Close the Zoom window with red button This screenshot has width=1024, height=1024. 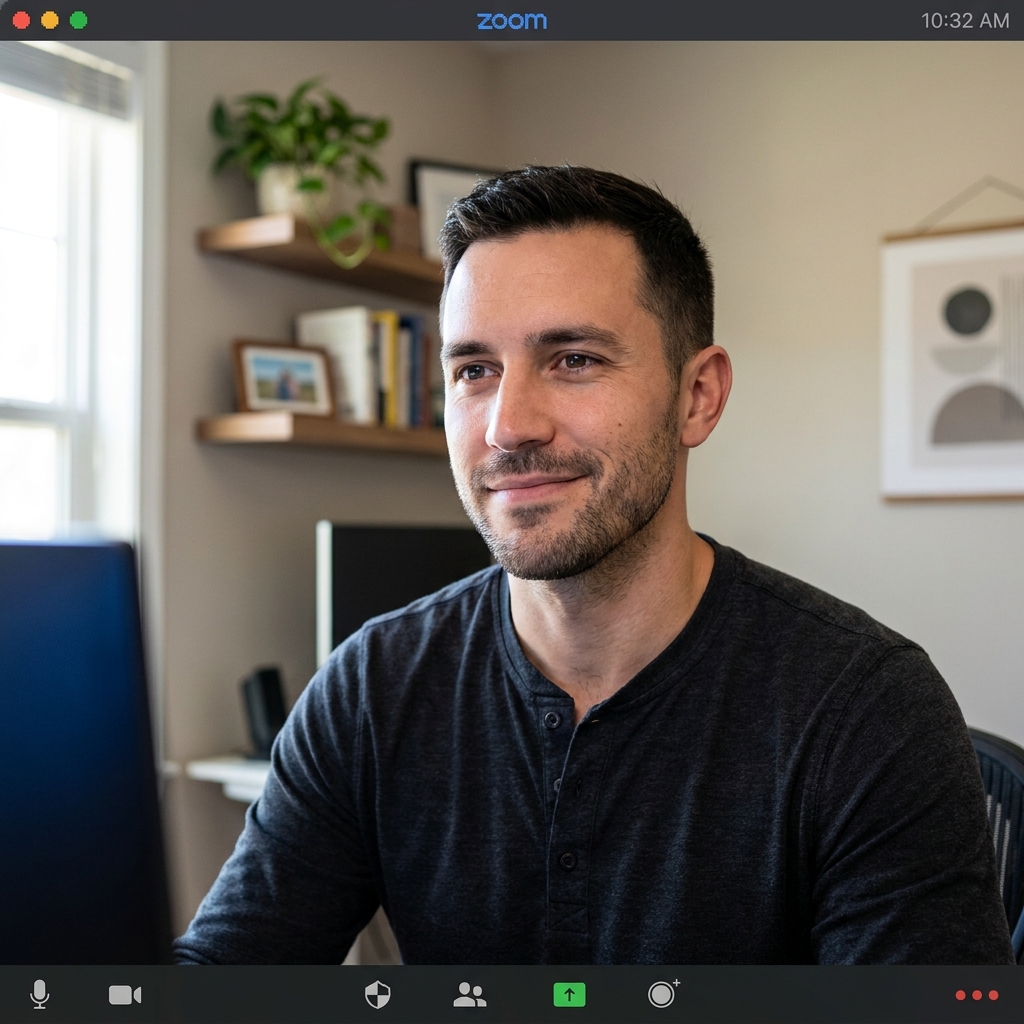(21, 20)
